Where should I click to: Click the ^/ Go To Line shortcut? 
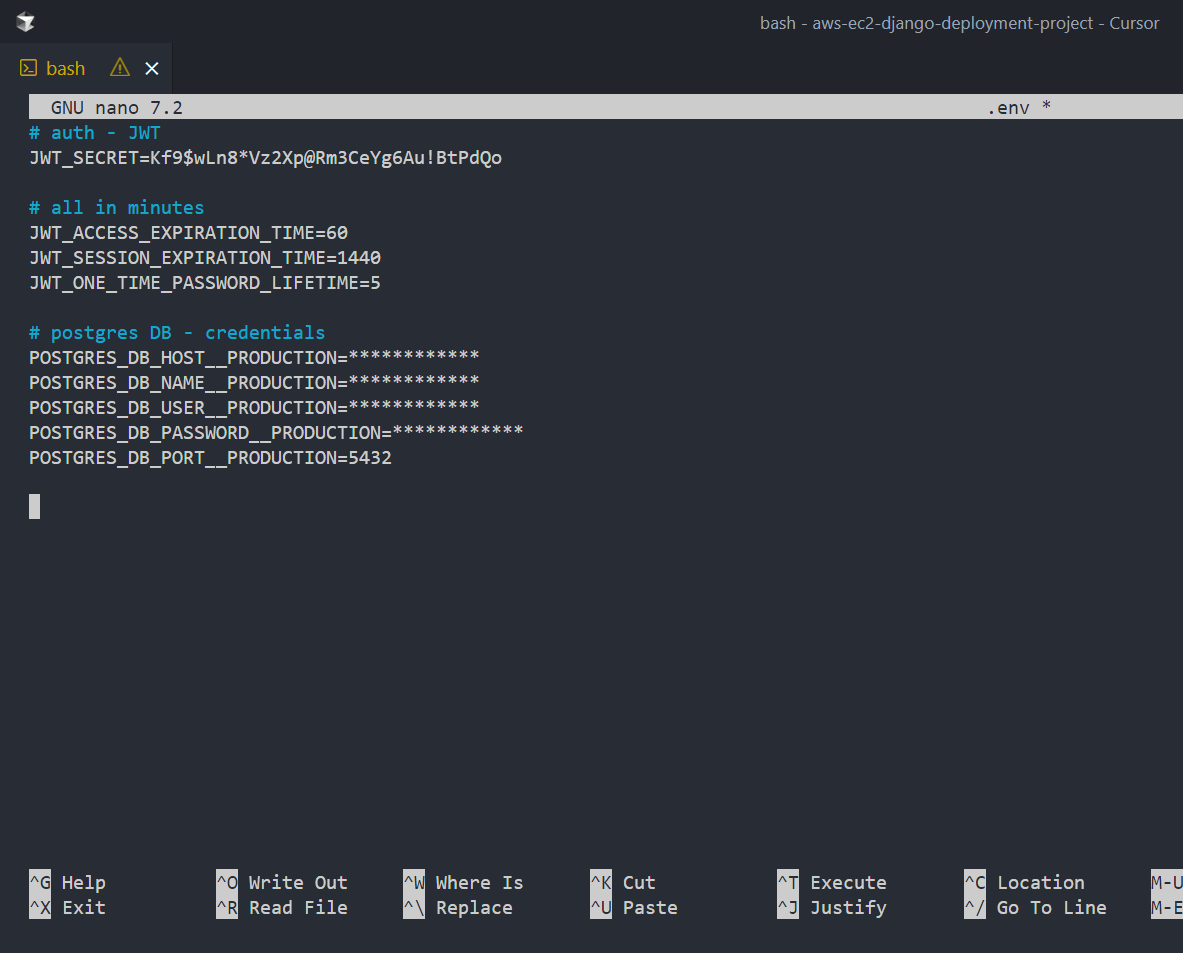pos(1035,907)
